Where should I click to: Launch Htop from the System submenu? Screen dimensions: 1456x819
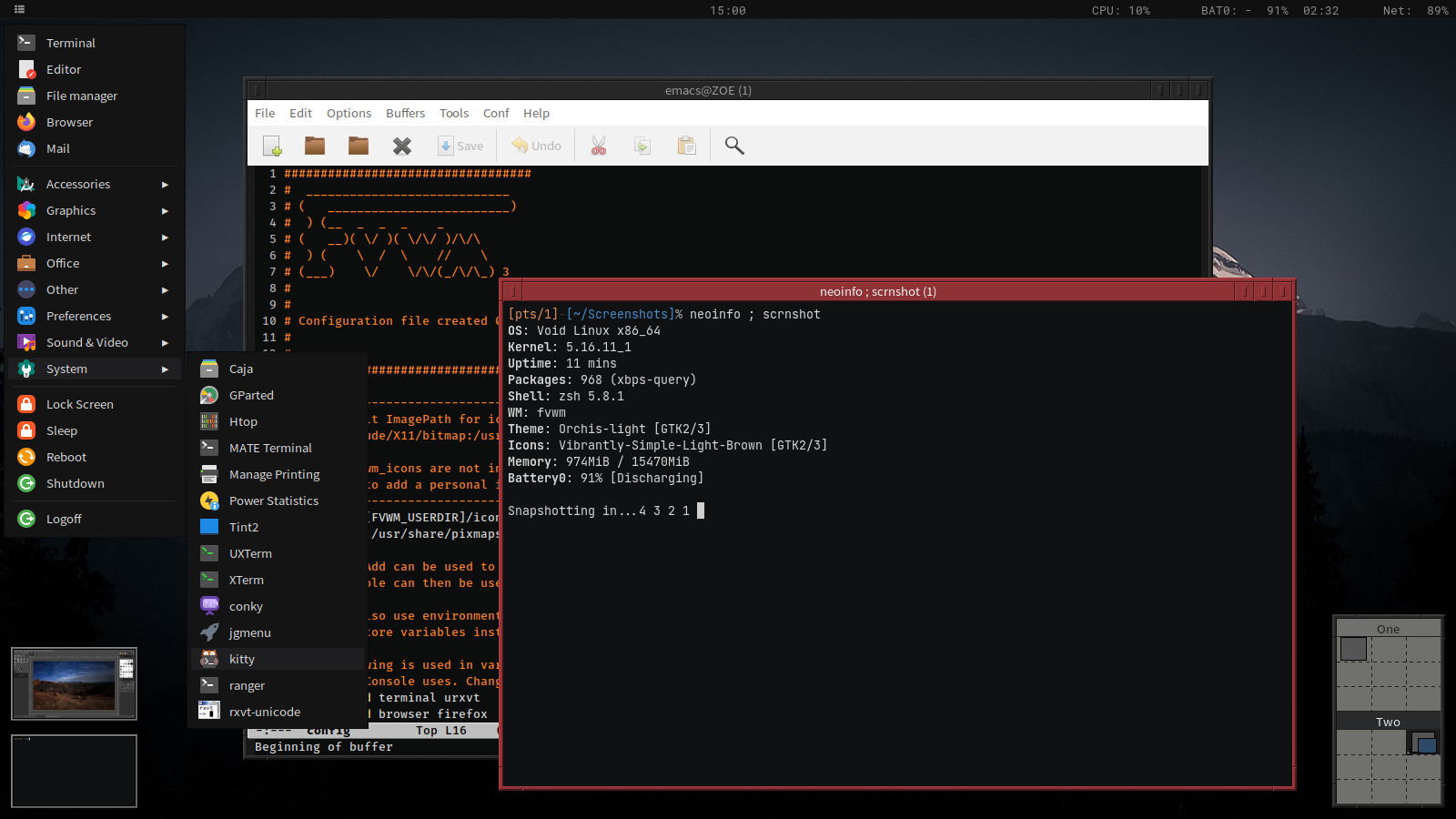click(243, 421)
